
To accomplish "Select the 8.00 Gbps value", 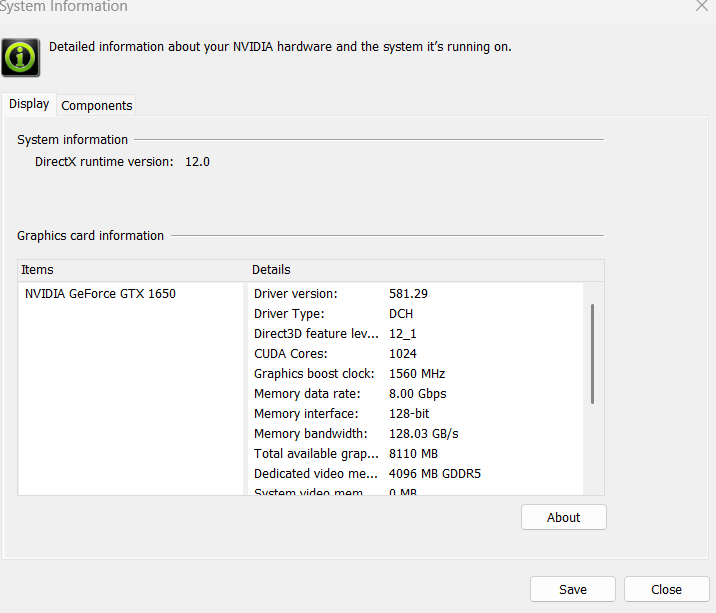I will [417, 394].
